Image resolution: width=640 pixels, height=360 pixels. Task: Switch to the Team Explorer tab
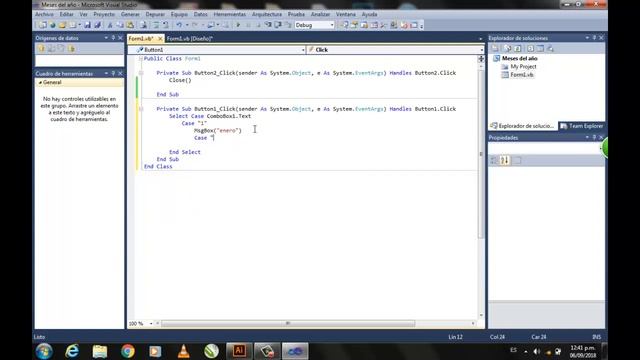[x=582, y=126]
